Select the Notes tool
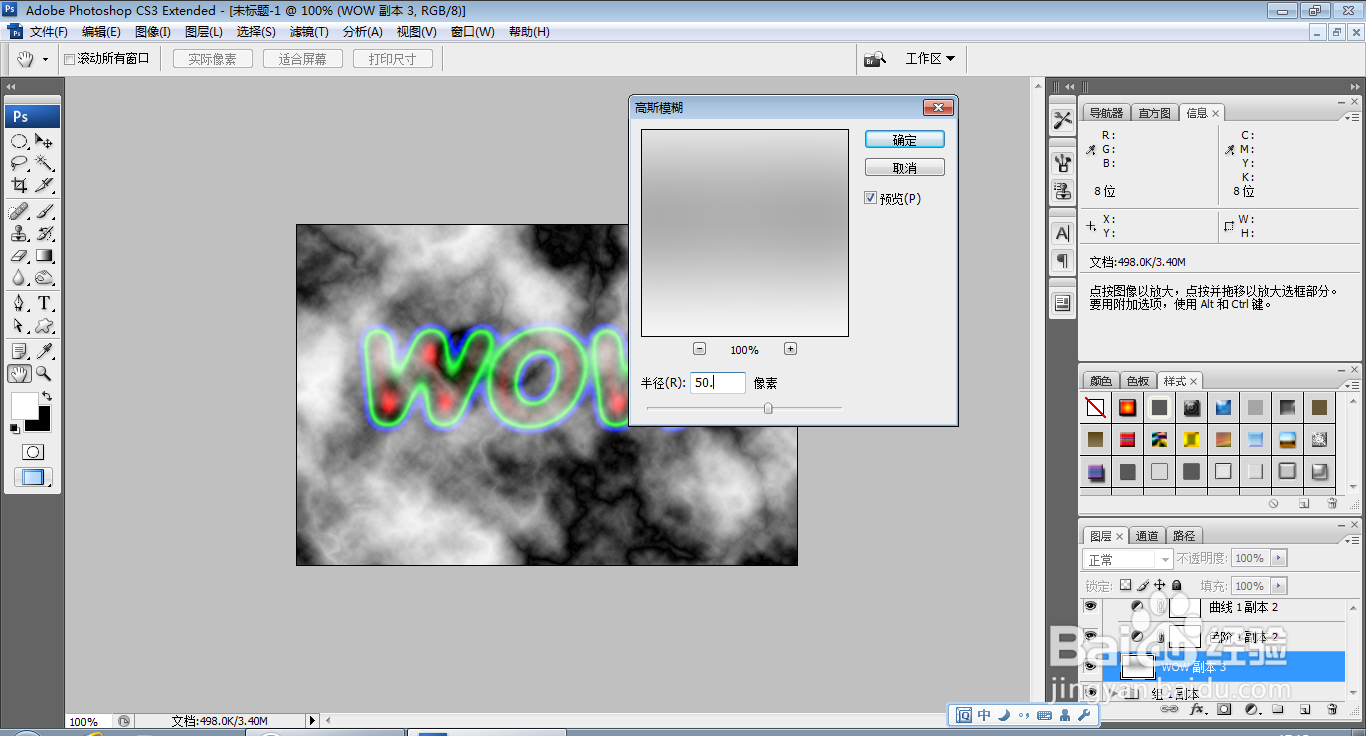This screenshot has width=1366, height=736. pos(19,352)
